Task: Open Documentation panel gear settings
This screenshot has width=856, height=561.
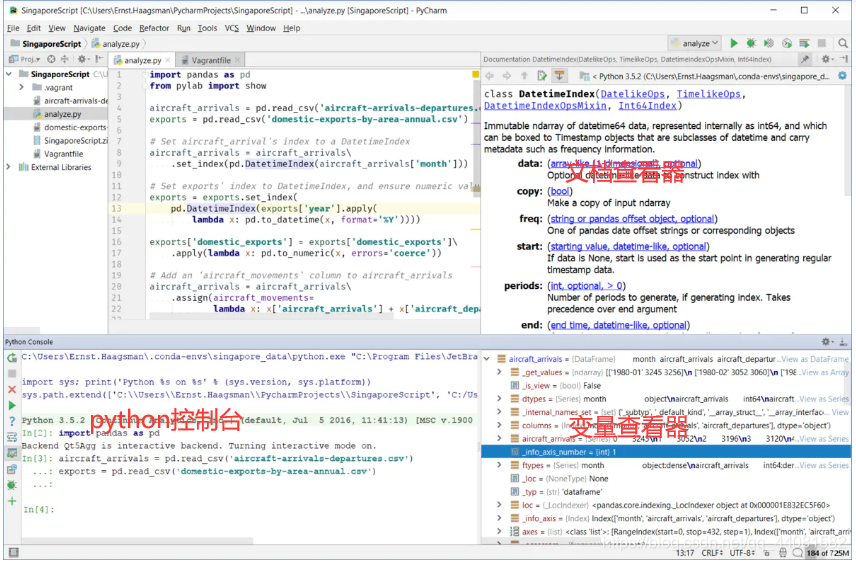Action: point(827,59)
